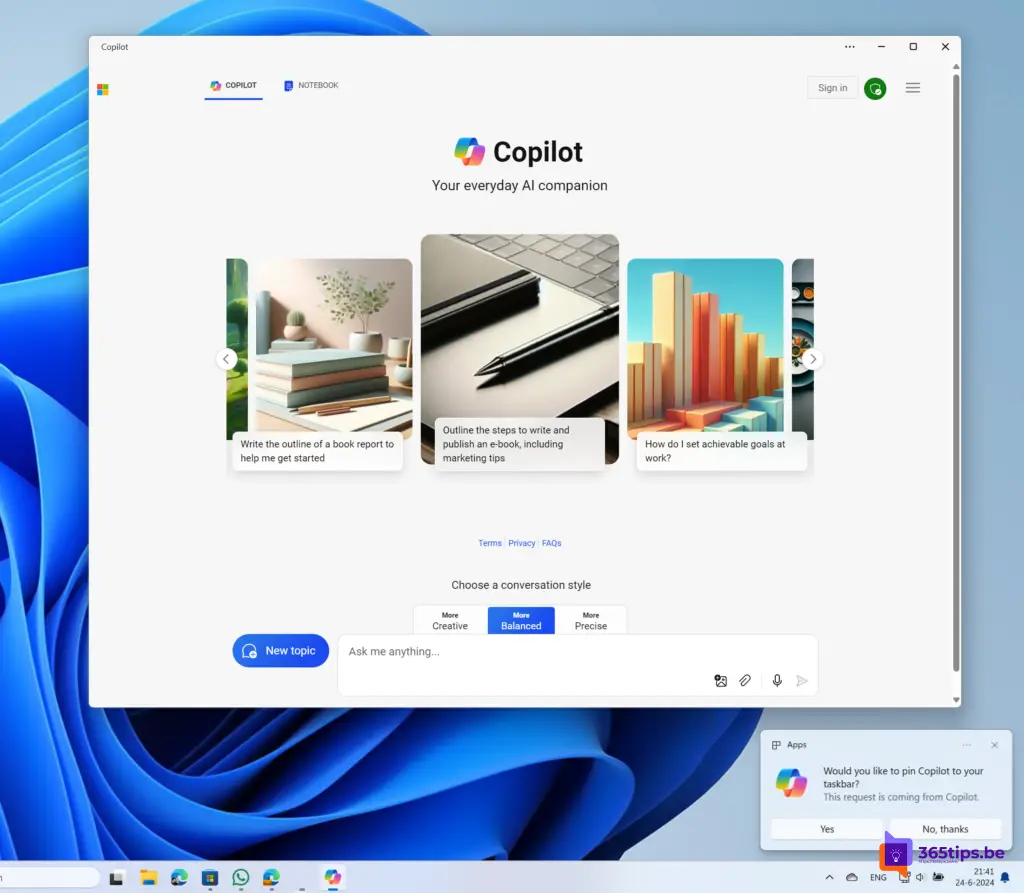Click the Microsoft logo
Viewport: 1024px width, 893px height.
point(103,89)
